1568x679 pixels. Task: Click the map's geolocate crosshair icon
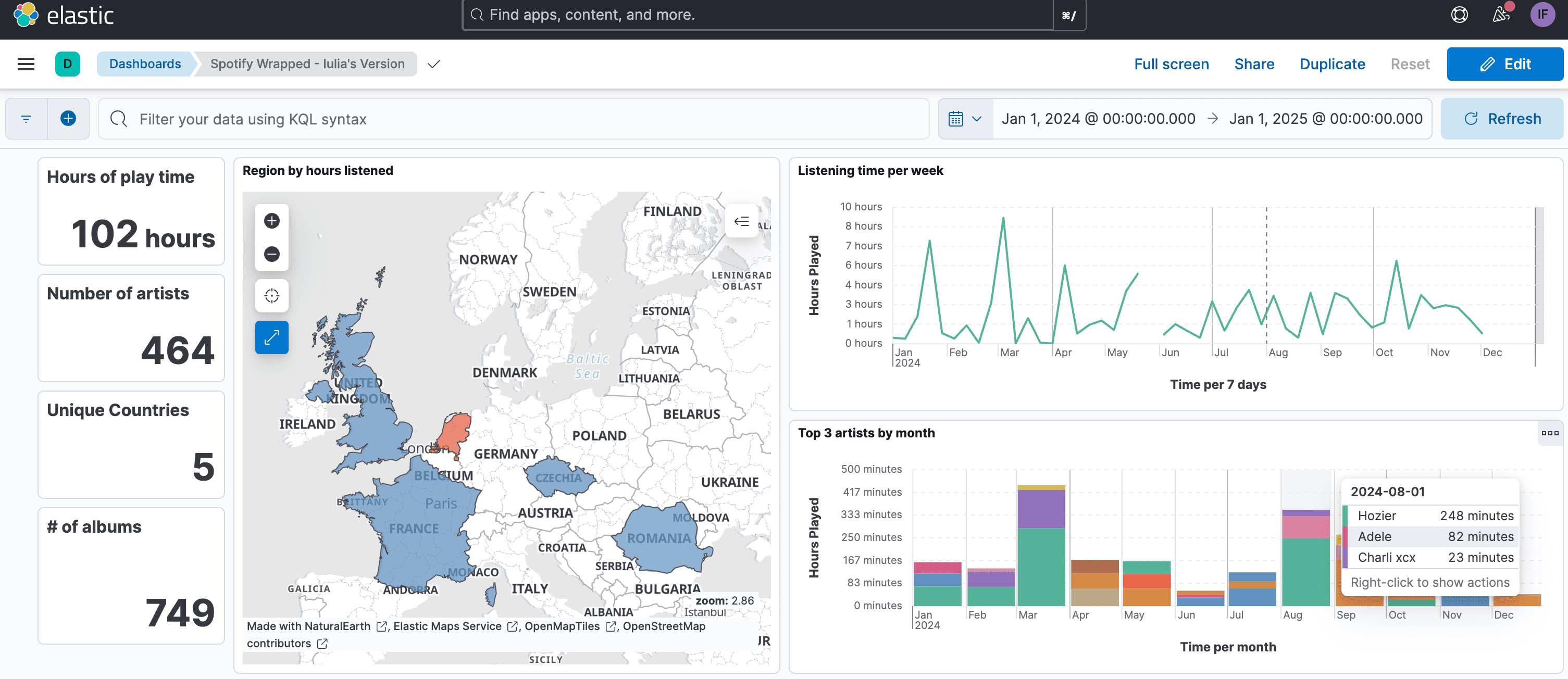(x=271, y=296)
